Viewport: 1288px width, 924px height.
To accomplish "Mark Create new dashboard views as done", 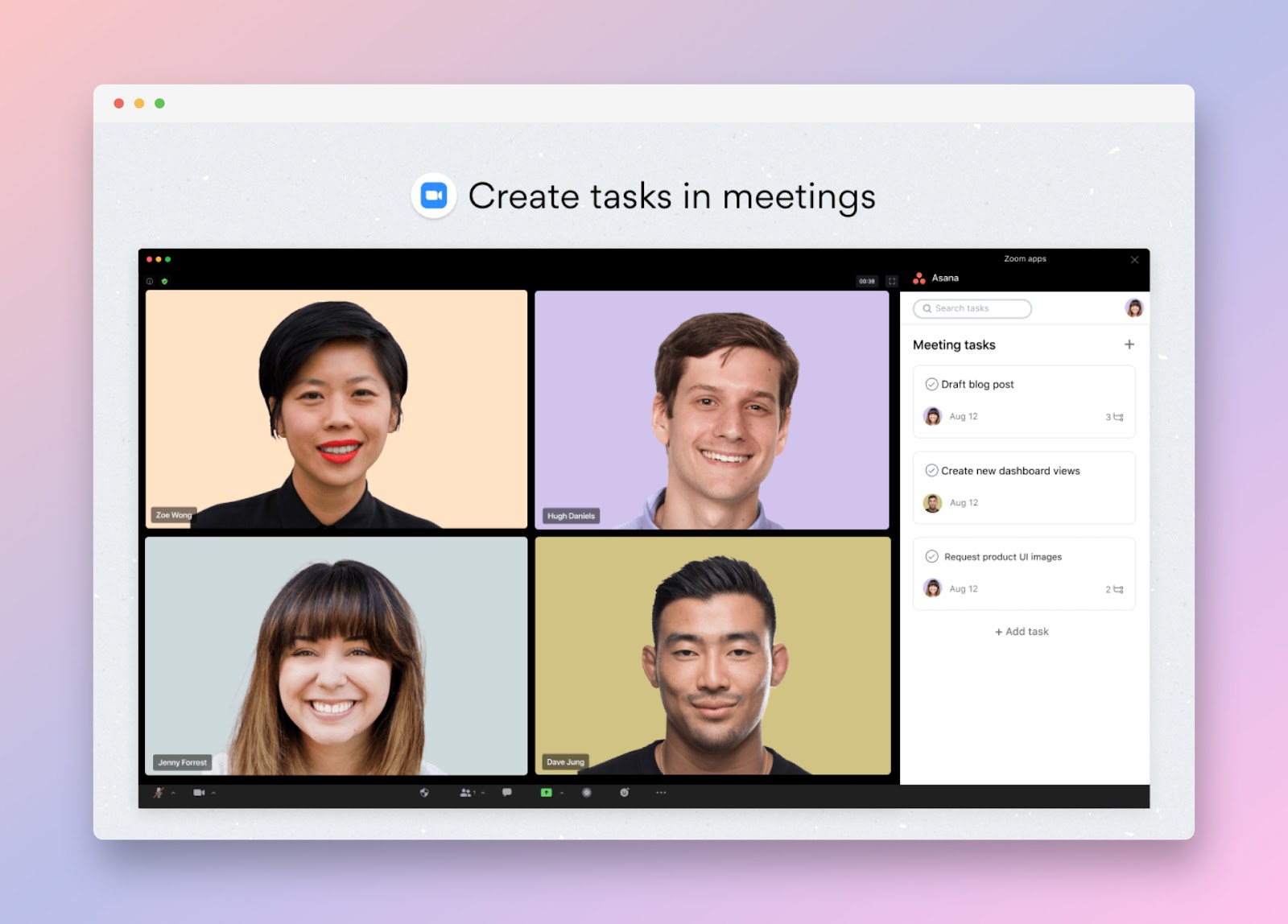I will coord(931,471).
